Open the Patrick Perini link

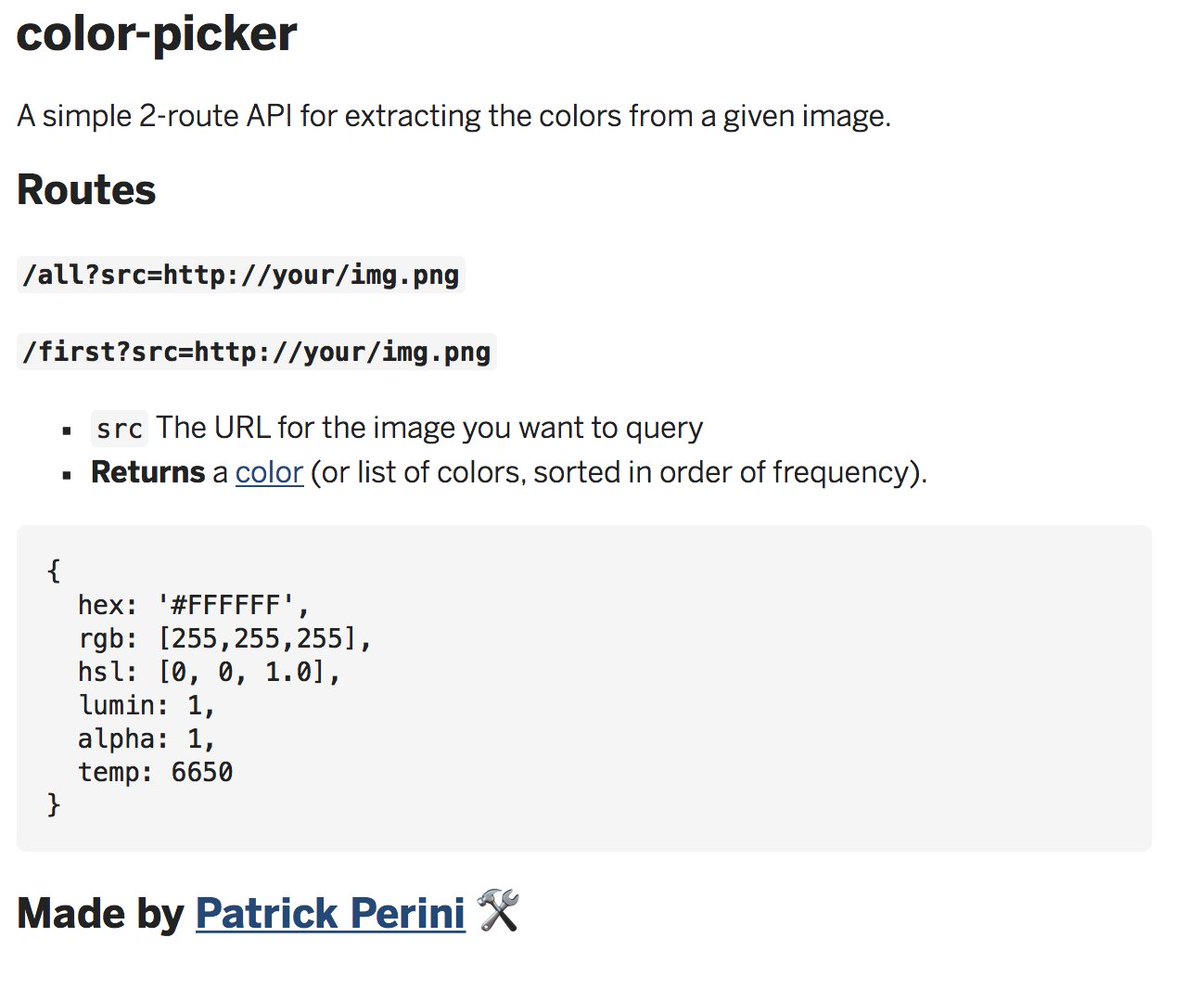pos(330,913)
